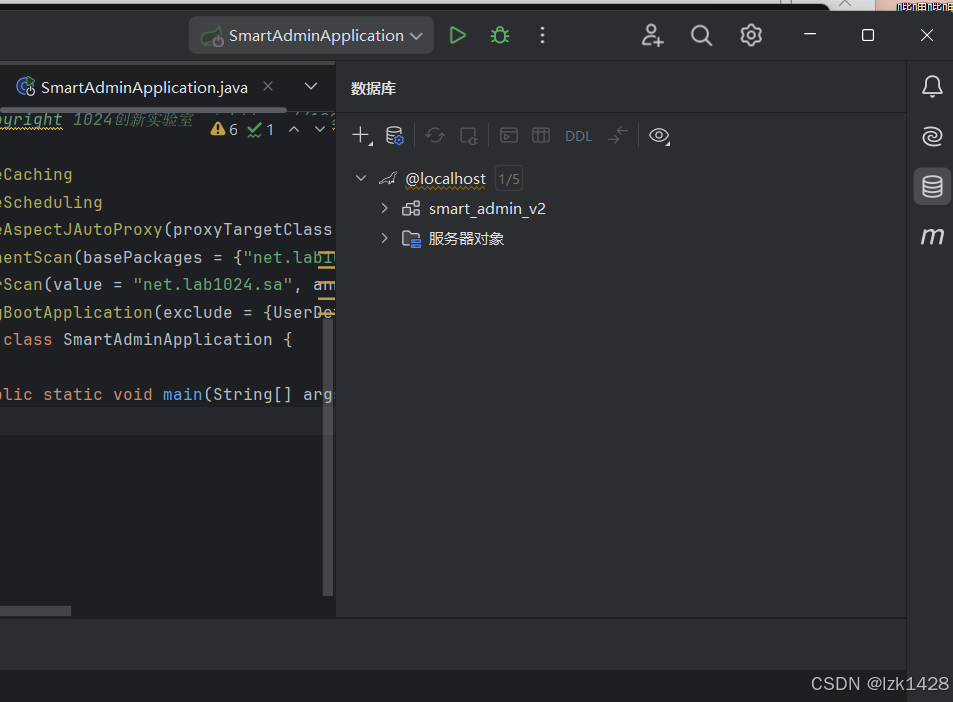Open the Maven tool window on the right sidebar

pos(931,236)
